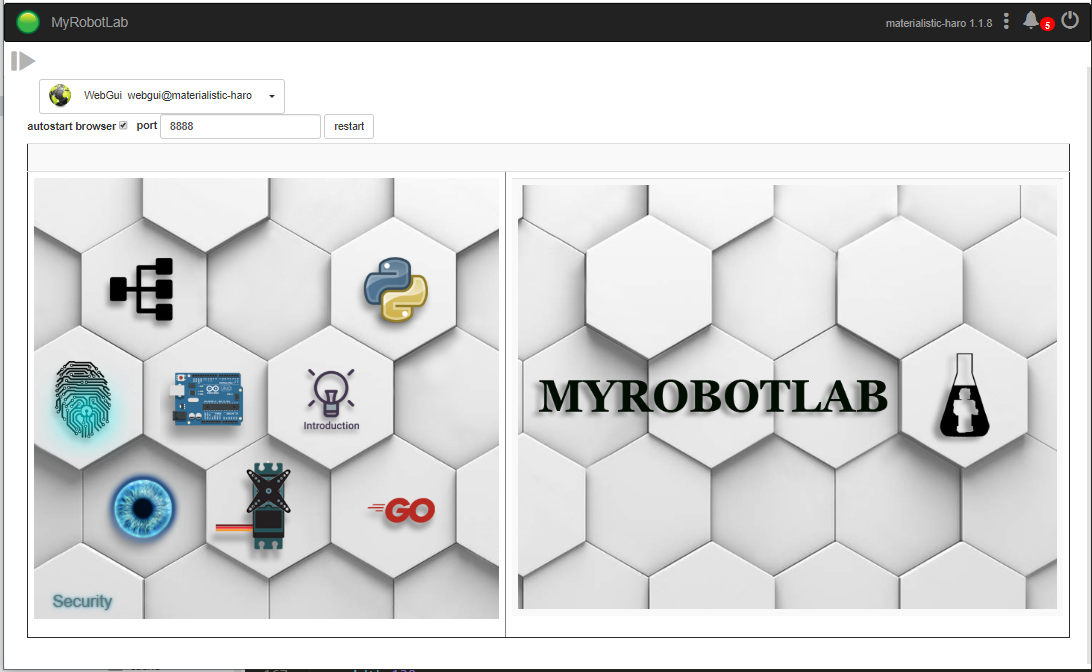Open the service tree hierarchy icon
Image resolution: width=1092 pixels, height=672 pixels.
click(141, 289)
